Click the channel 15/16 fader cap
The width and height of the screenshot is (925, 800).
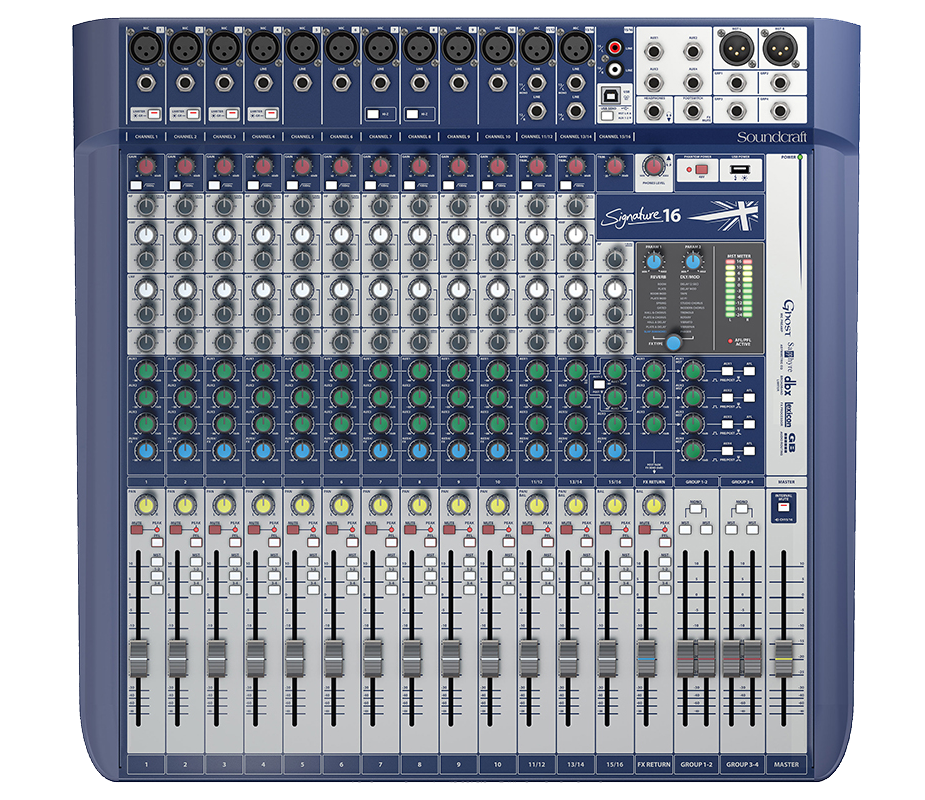pos(607,658)
